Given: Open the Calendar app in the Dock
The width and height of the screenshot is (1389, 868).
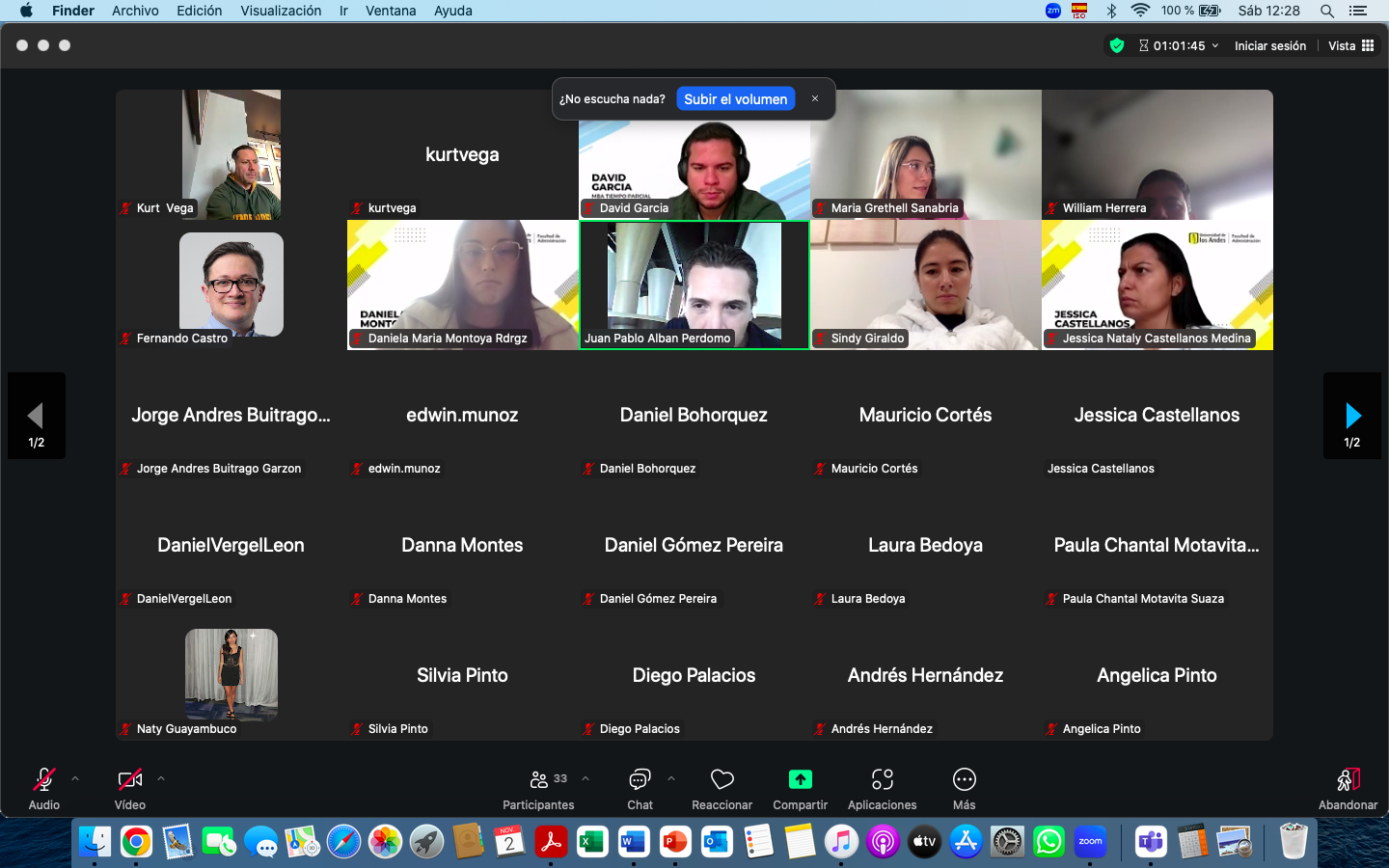Looking at the screenshot, I should tap(509, 842).
